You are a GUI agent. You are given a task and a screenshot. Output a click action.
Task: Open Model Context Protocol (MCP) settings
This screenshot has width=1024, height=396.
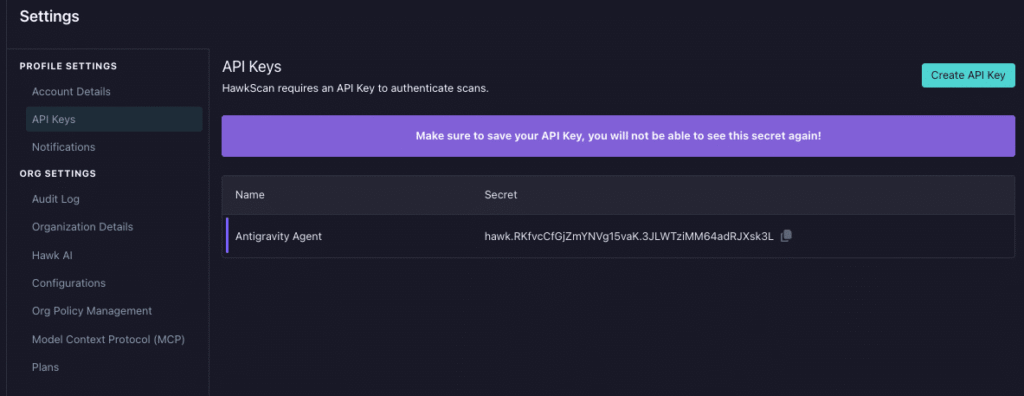pyautogui.click(x=108, y=340)
